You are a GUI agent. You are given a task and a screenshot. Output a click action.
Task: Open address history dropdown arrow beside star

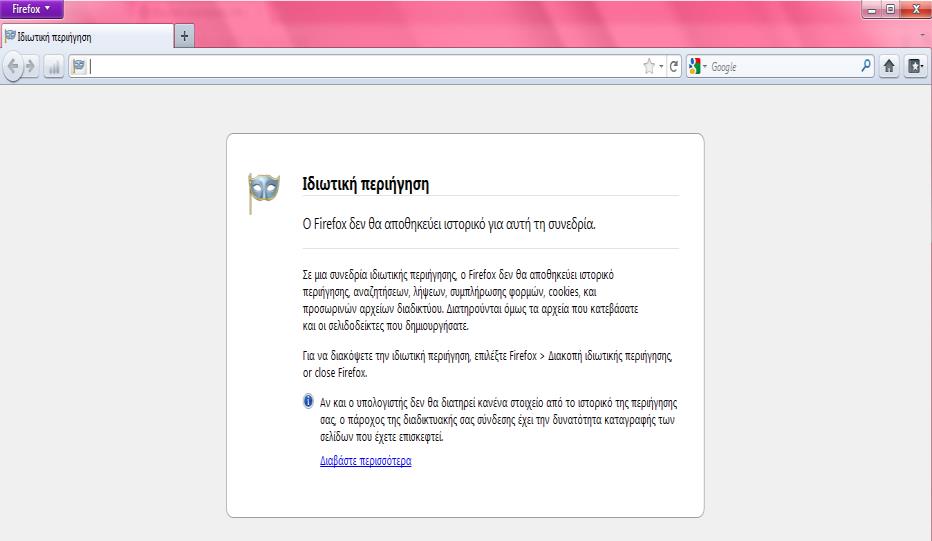click(x=661, y=67)
